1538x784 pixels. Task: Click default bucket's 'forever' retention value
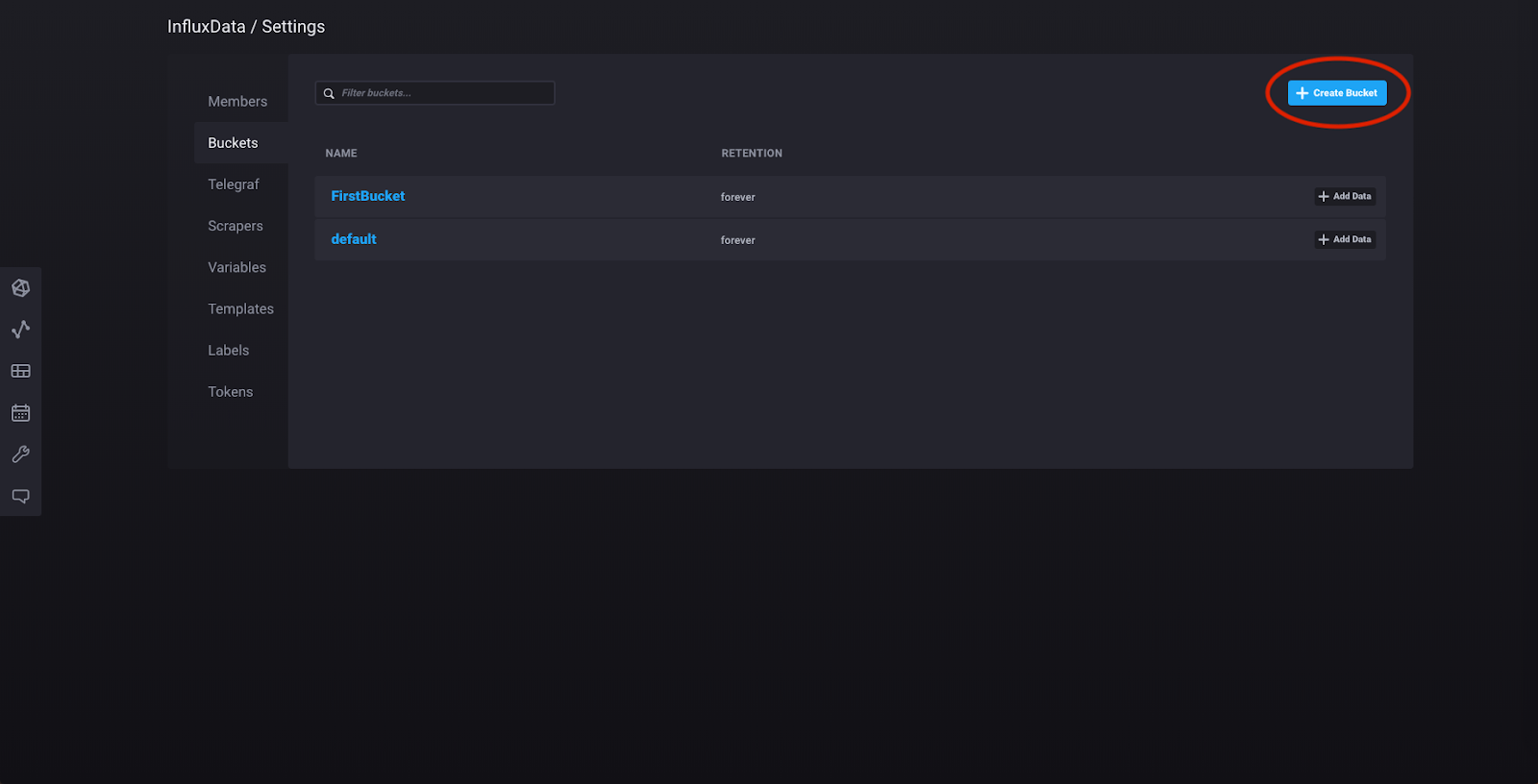[x=738, y=240]
